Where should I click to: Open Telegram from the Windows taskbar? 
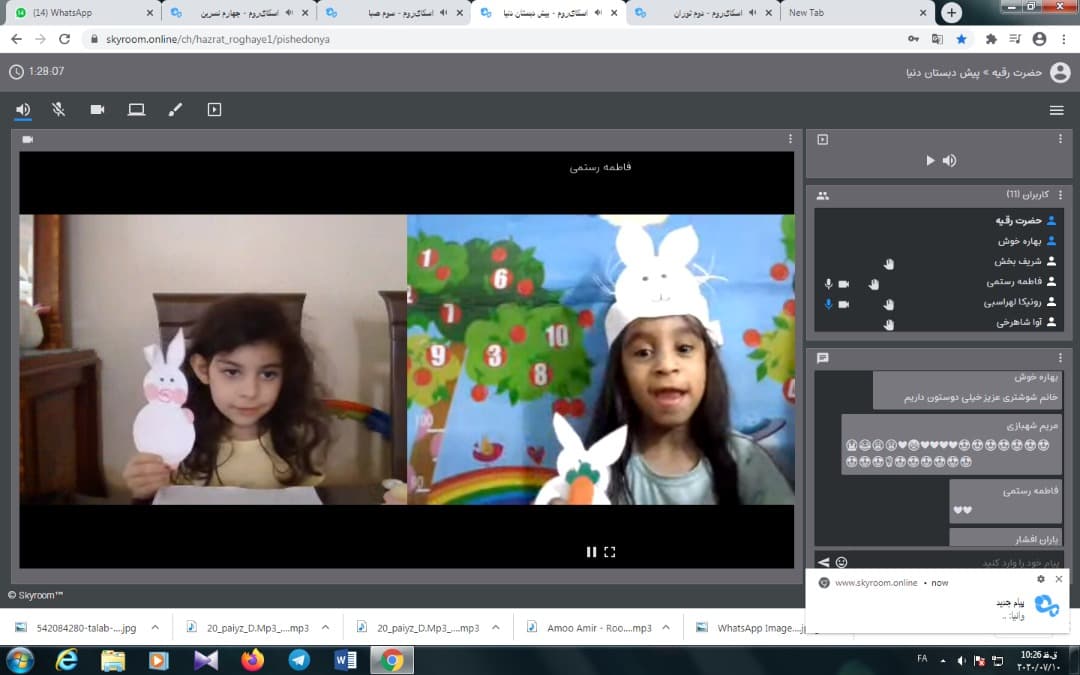pos(299,660)
